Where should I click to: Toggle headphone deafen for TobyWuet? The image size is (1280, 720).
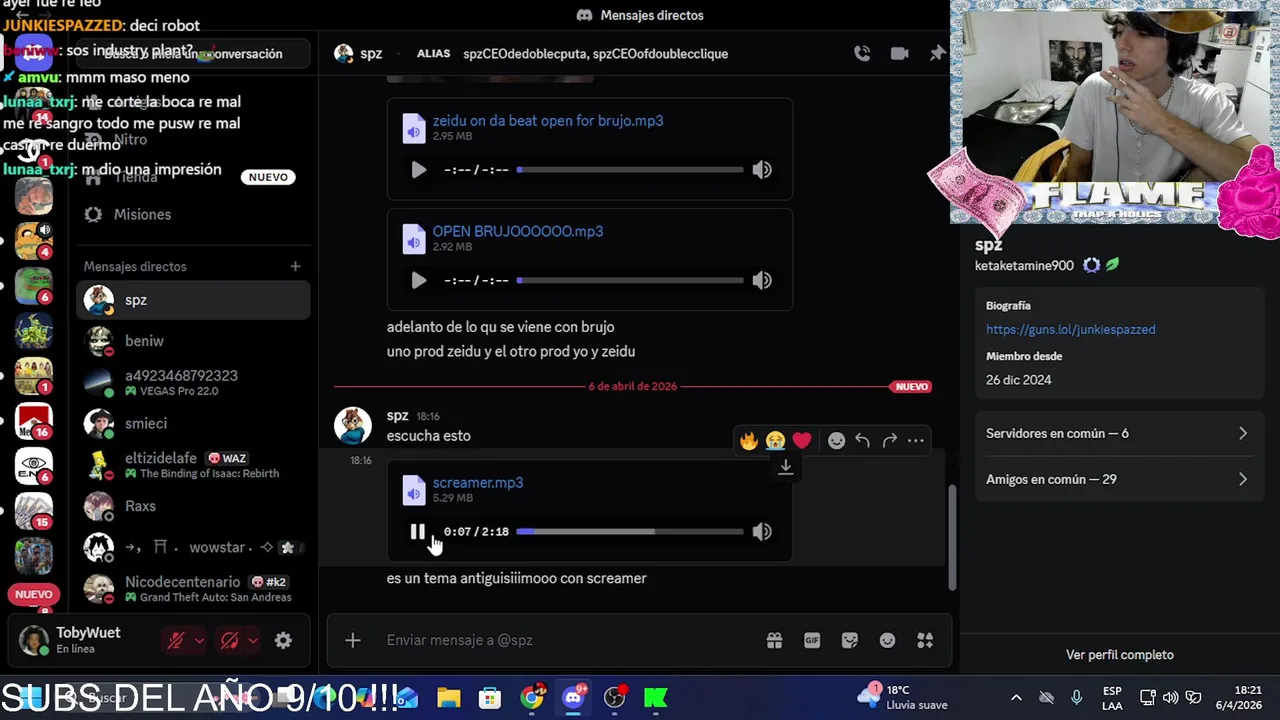230,641
